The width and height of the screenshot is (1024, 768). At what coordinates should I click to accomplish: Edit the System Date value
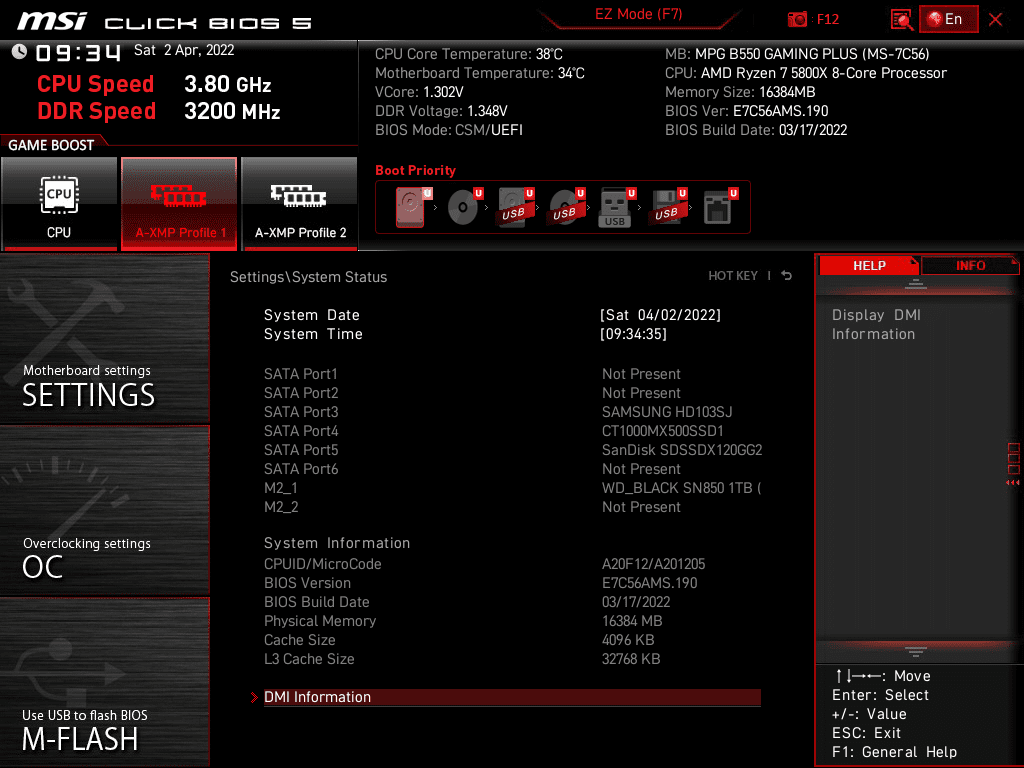click(x=660, y=315)
